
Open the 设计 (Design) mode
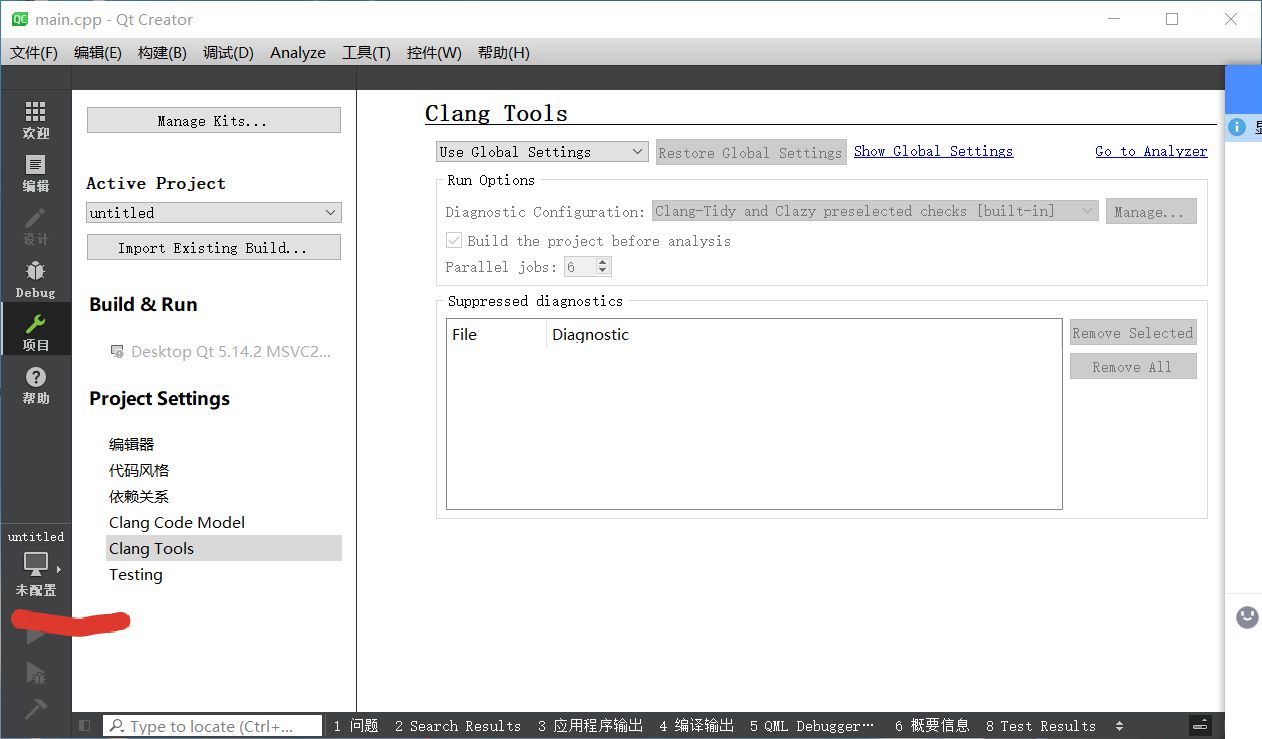click(x=36, y=226)
